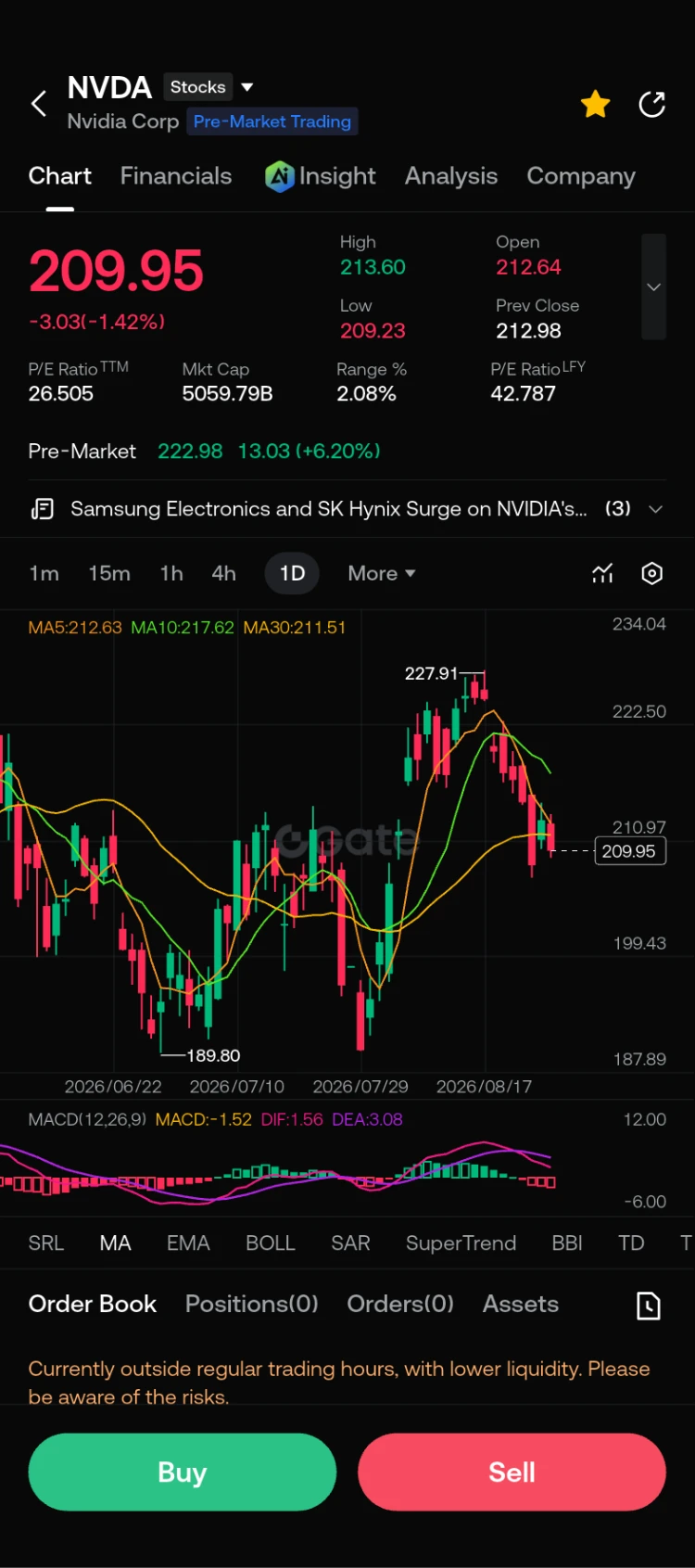Select the SAR indicator

350,1243
